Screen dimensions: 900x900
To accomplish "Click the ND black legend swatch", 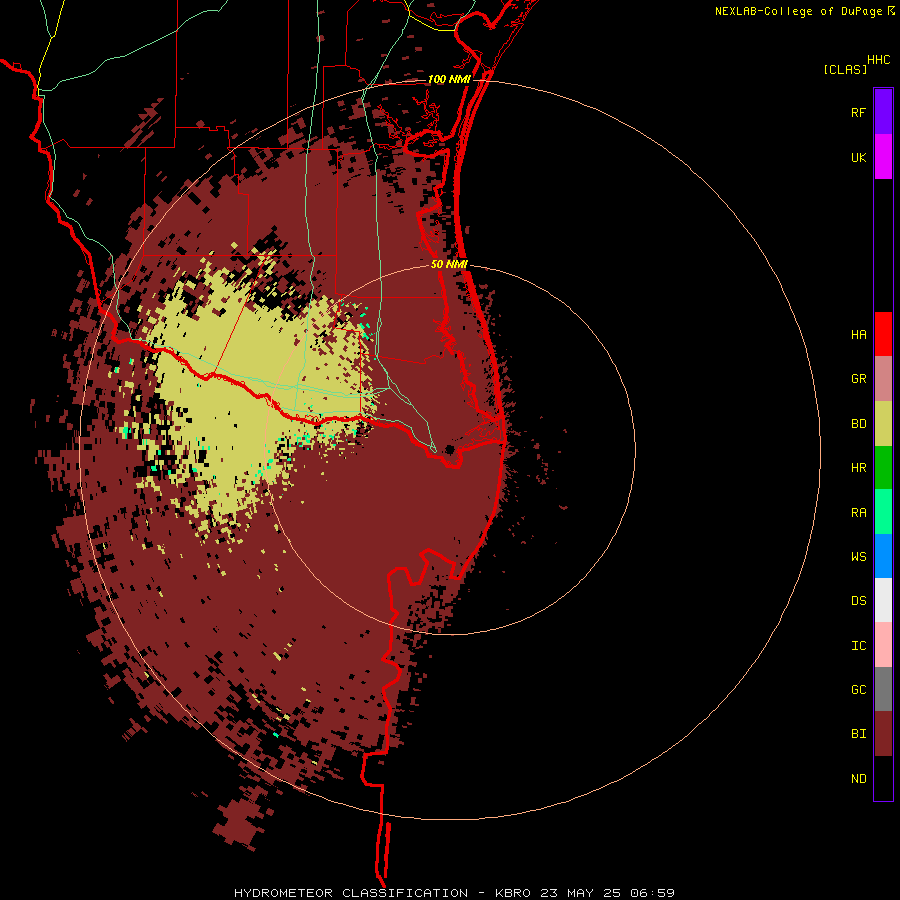I will click(x=883, y=778).
